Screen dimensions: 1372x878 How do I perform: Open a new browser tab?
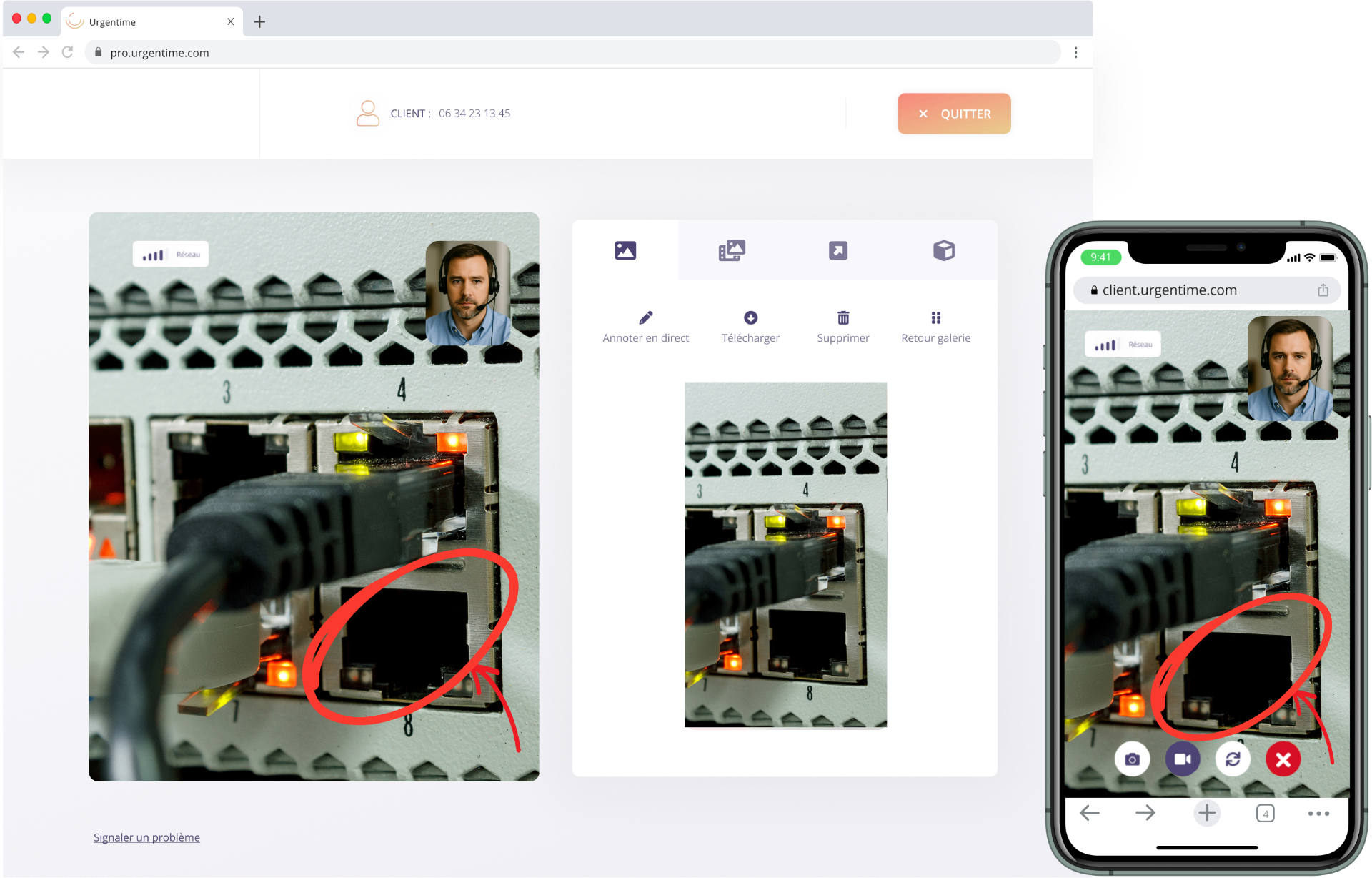click(x=259, y=22)
